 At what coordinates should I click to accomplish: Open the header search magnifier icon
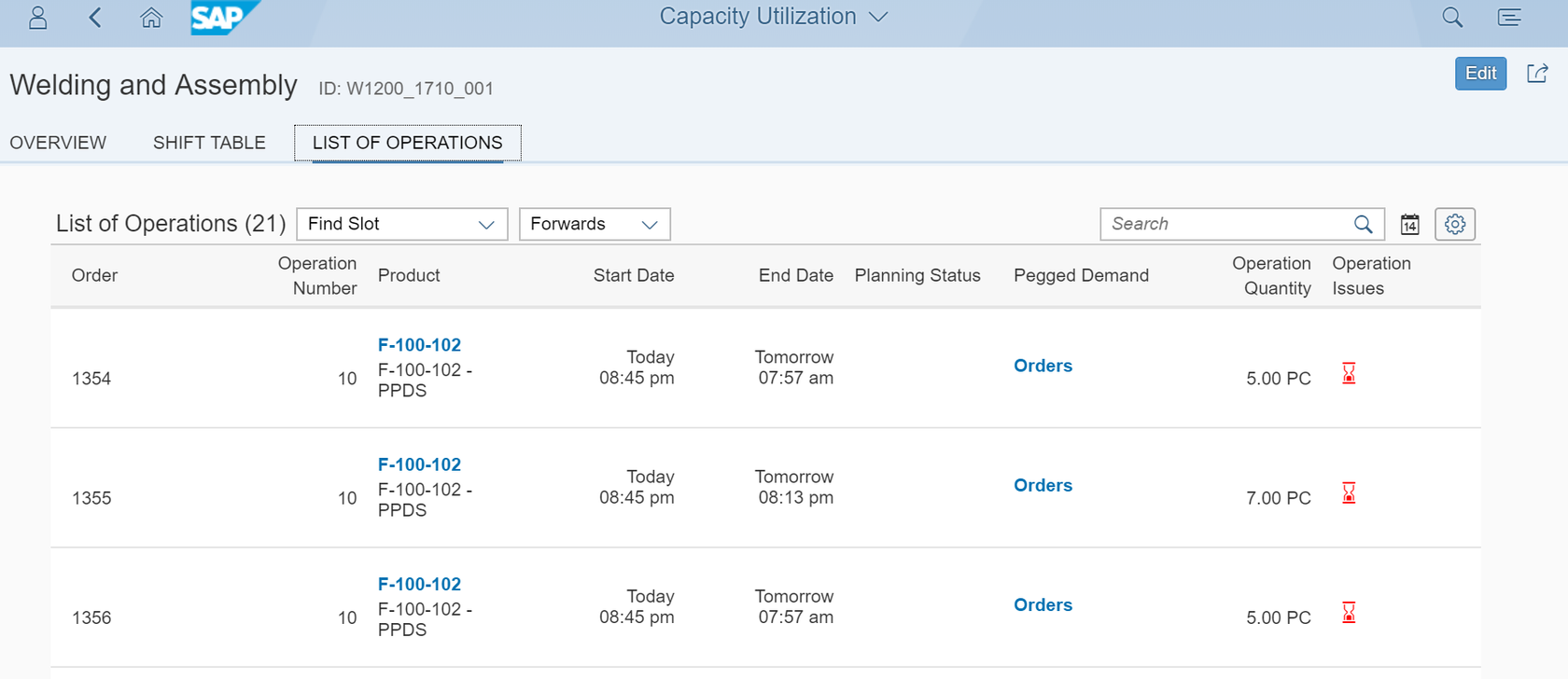(x=1452, y=18)
